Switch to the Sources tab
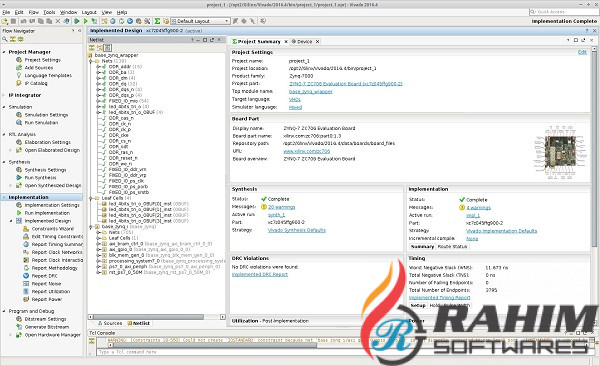This screenshot has width=600, height=366. point(110,323)
